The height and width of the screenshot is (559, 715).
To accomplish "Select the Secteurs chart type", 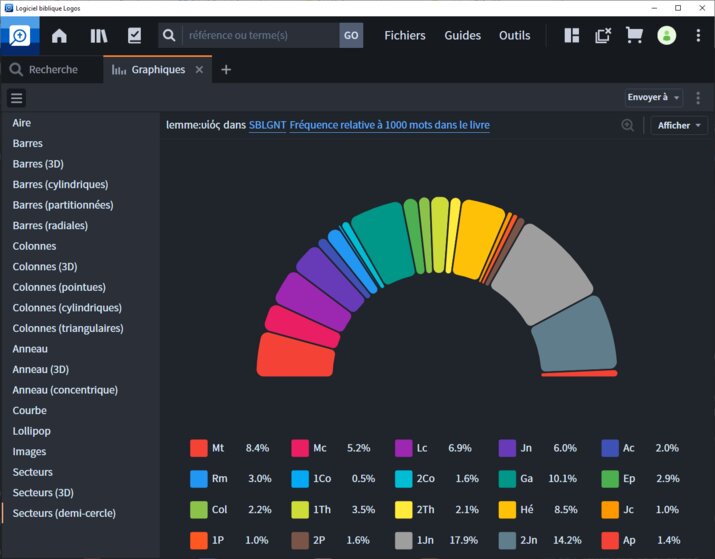I will pos(33,472).
